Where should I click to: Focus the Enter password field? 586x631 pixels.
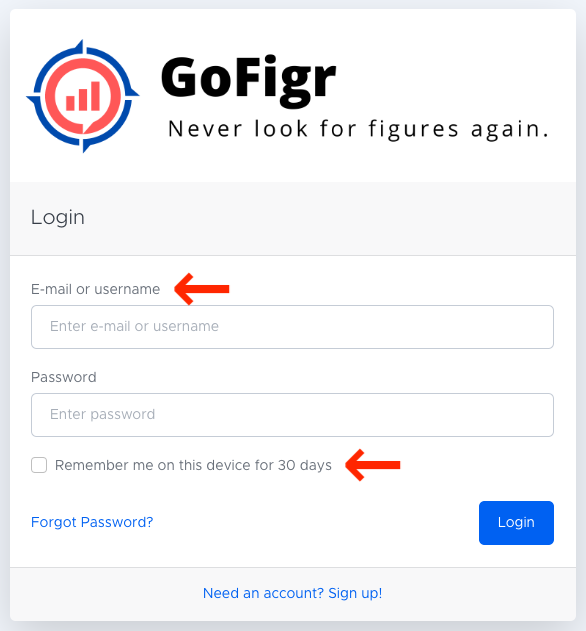click(x=293, y=415)
